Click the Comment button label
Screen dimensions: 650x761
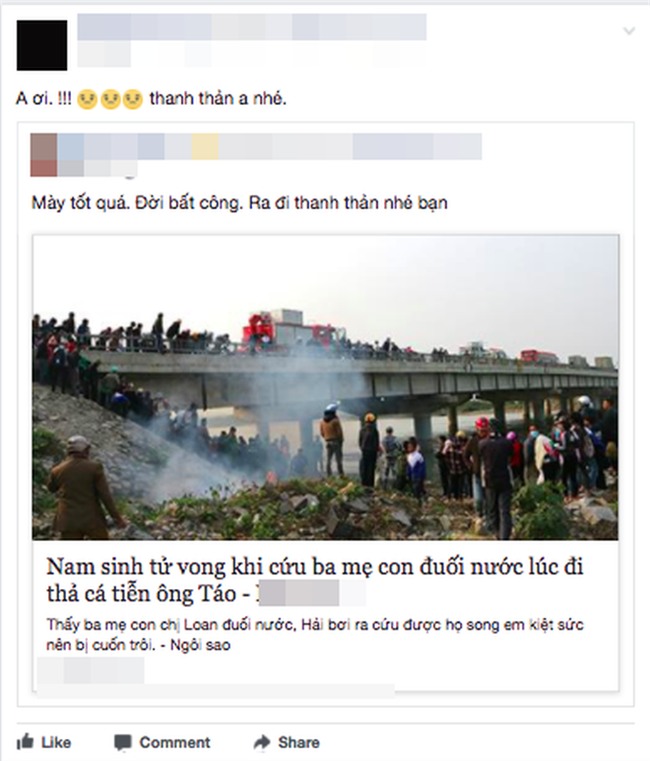[175, 742]
